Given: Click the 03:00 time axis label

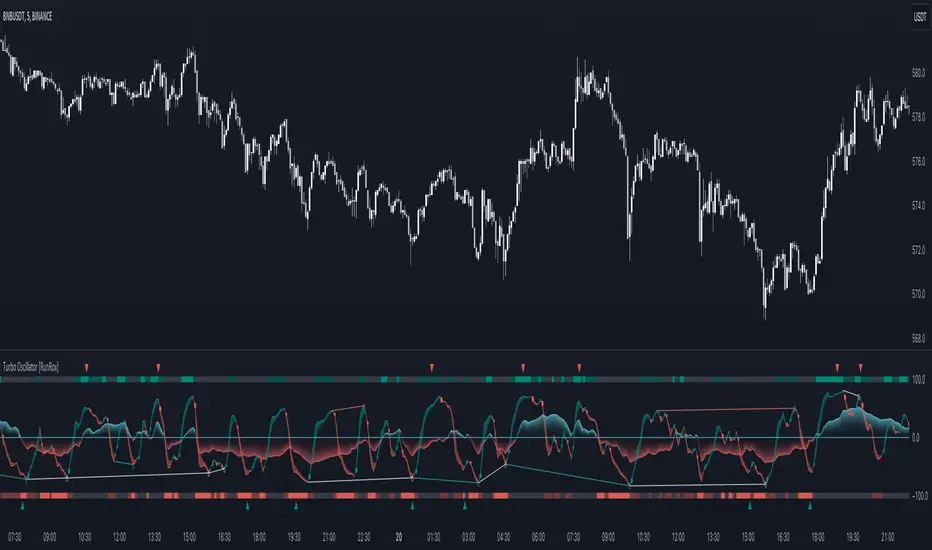Looking at the screenshot, I should [468, 537].
